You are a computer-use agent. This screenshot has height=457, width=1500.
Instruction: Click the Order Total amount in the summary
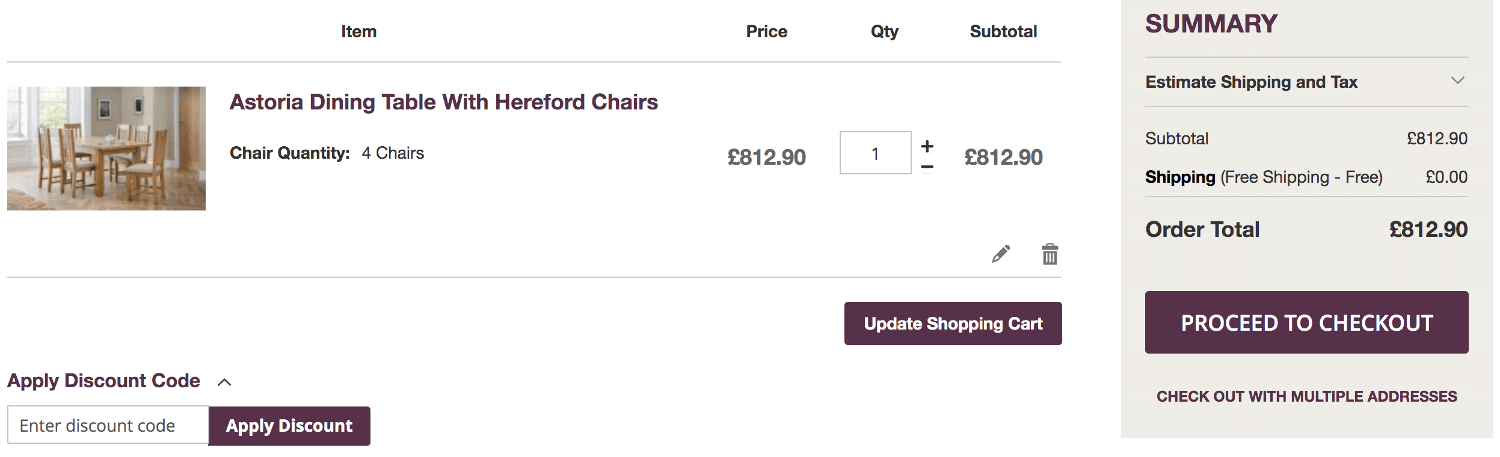[1428, 230]
